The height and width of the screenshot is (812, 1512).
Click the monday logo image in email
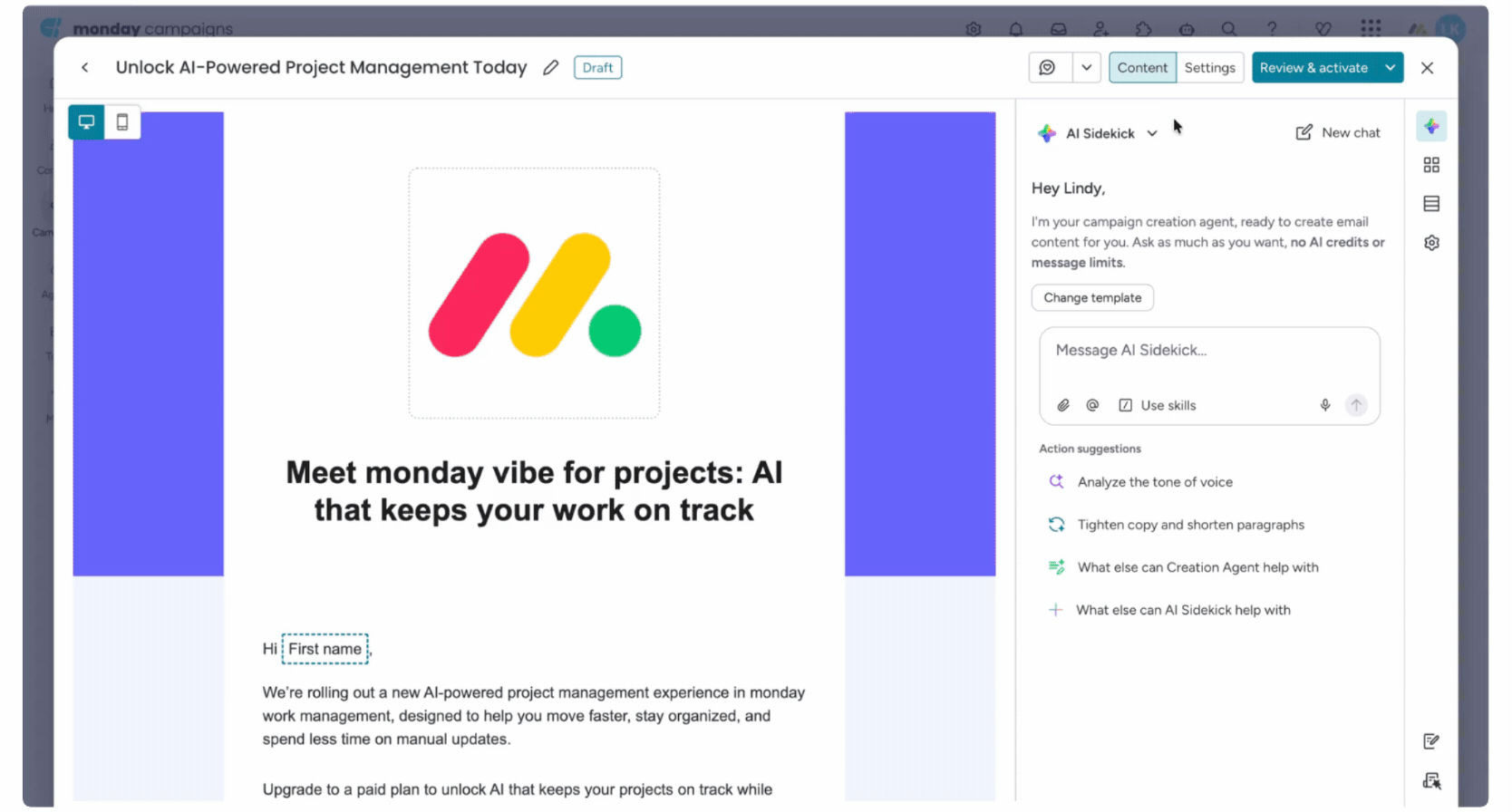click(x=534, y=294)
